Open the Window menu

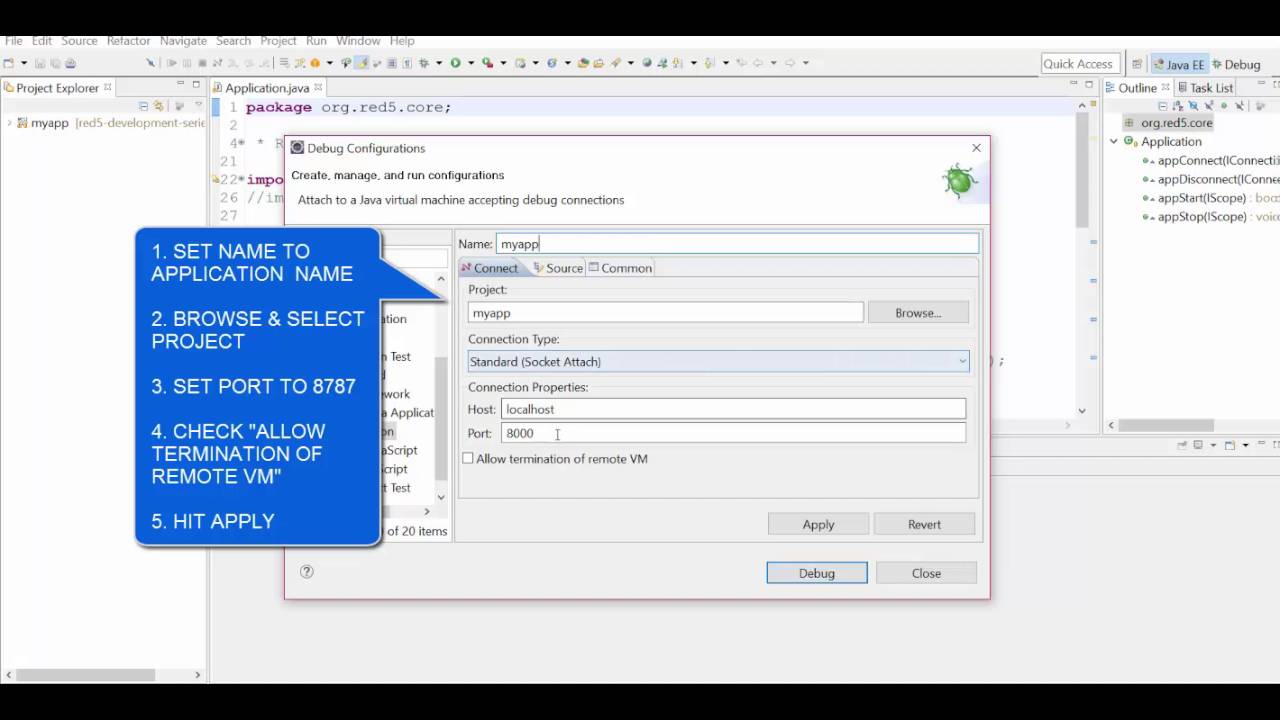(358, 40)
